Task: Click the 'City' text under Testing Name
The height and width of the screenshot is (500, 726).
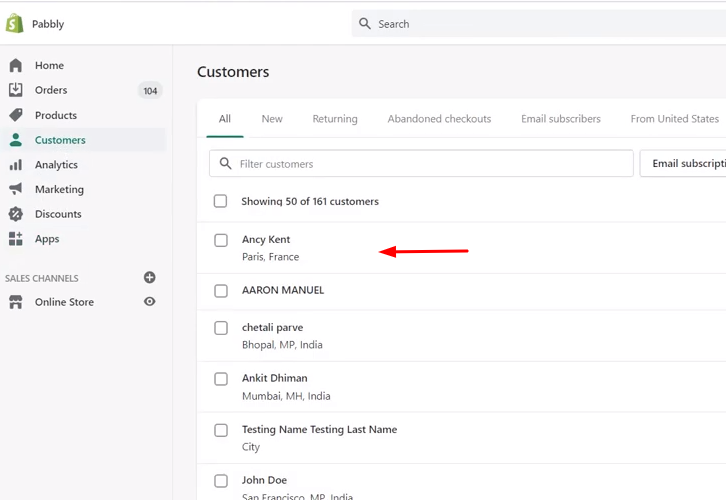Action: (250, 447)
